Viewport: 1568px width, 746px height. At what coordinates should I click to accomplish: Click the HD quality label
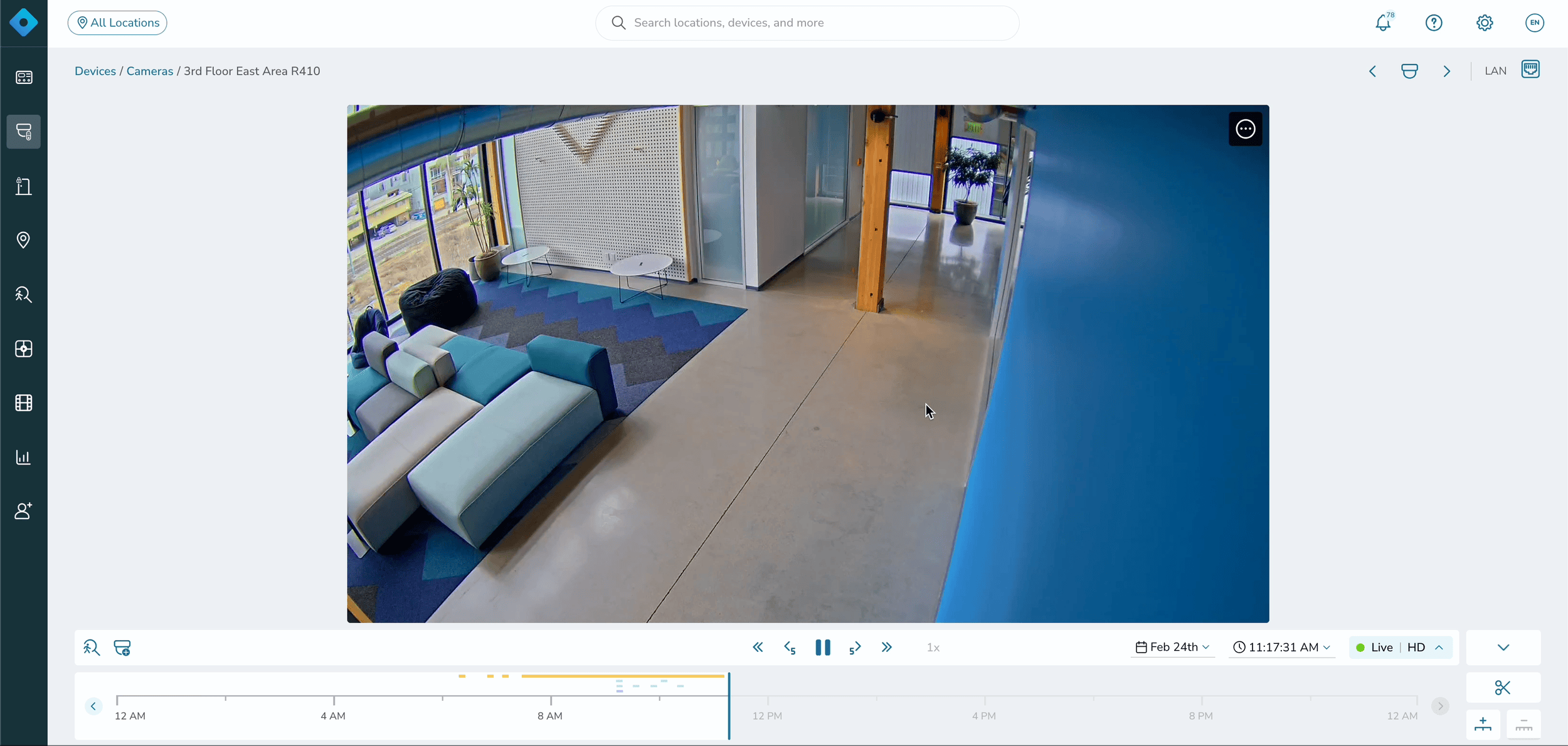1416,648
